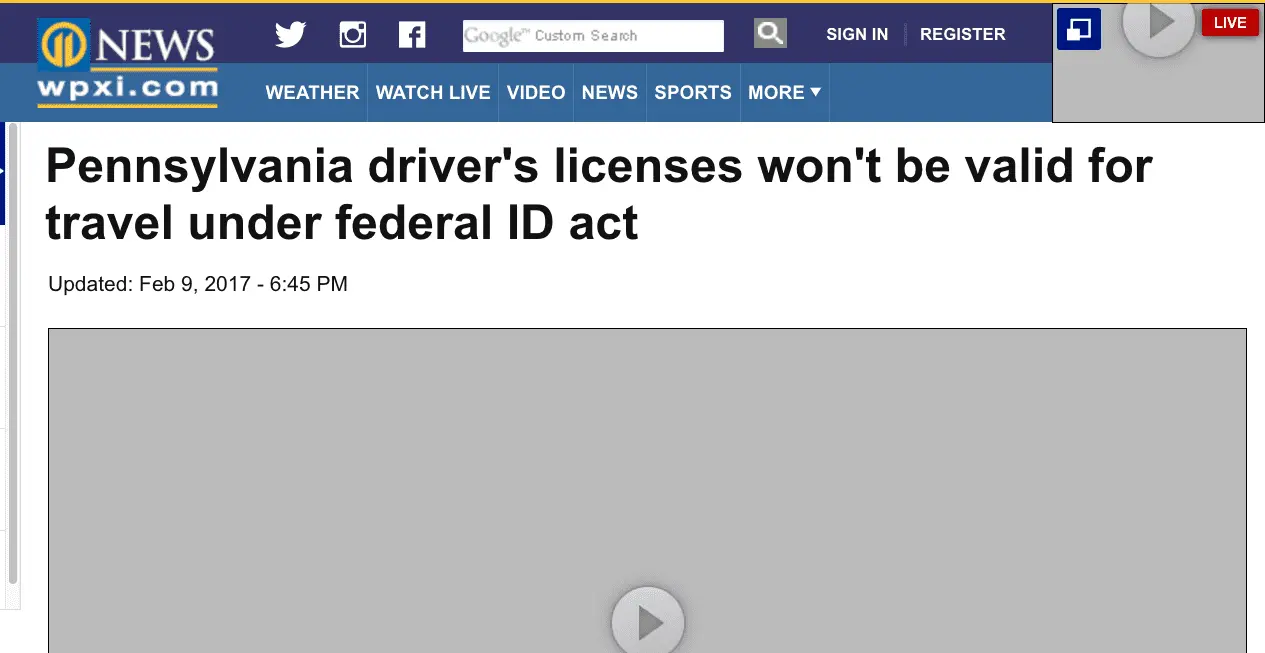The image size is (1265, 653).
Task: Click the REGISTER link
Action: click(963, 34)
